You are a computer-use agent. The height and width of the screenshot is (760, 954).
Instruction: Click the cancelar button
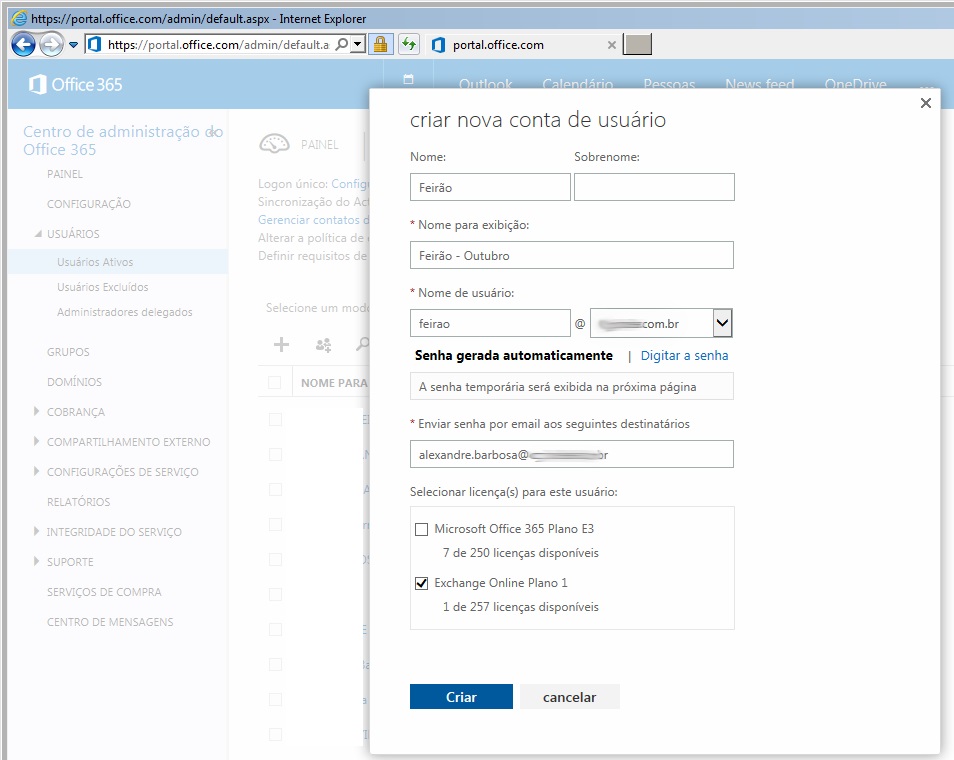click(x=569, y=697)
